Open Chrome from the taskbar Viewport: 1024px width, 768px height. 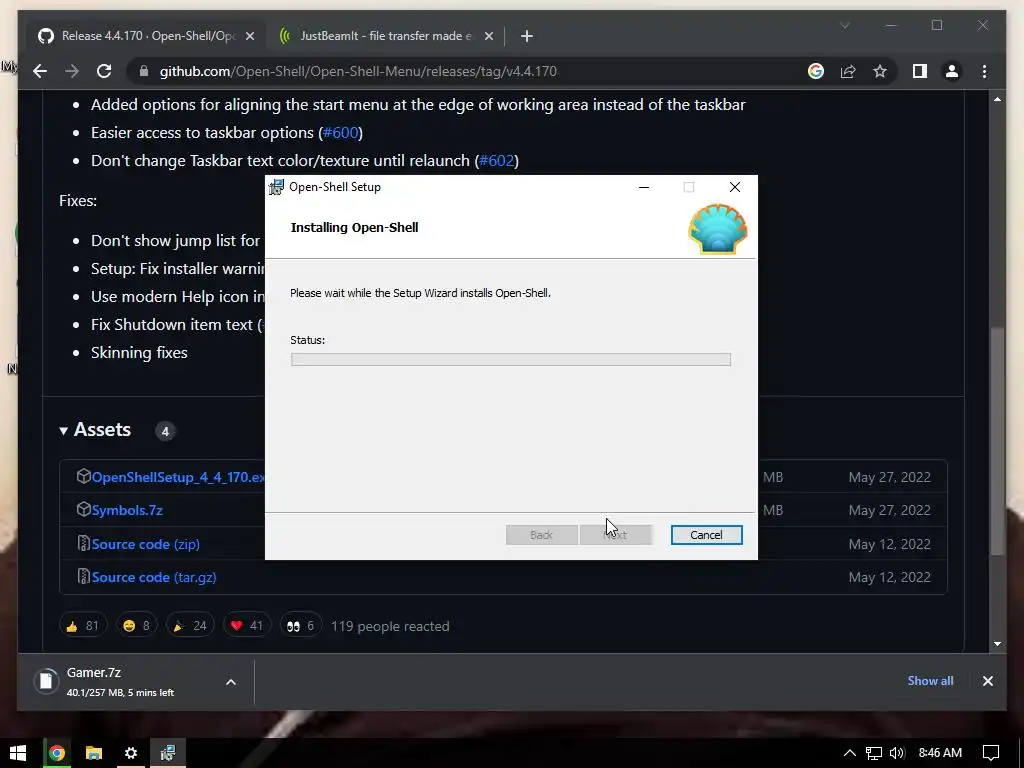tap(57, 754)
